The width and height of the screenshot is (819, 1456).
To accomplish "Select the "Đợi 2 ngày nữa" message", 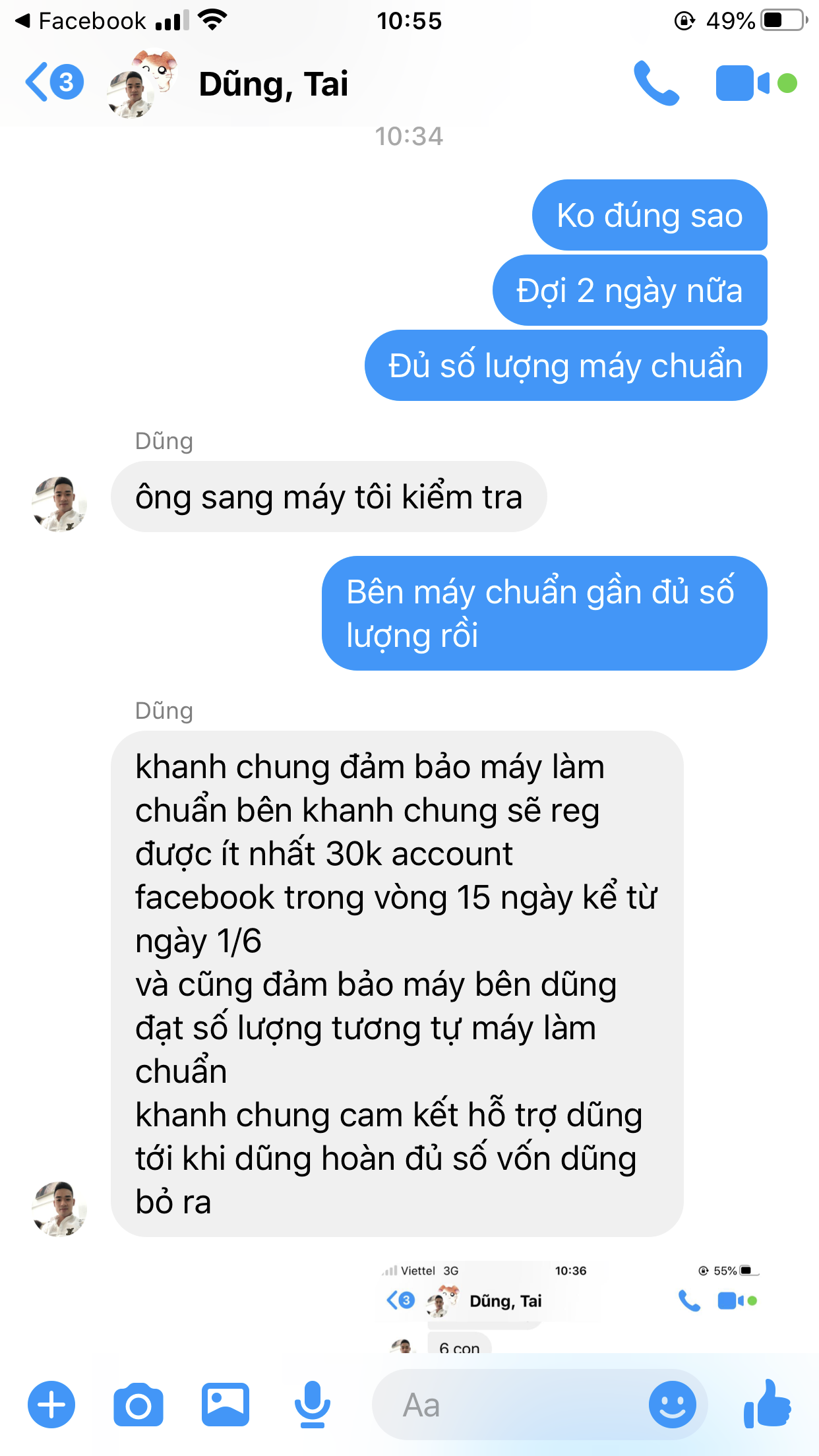I will click(630, 290).
